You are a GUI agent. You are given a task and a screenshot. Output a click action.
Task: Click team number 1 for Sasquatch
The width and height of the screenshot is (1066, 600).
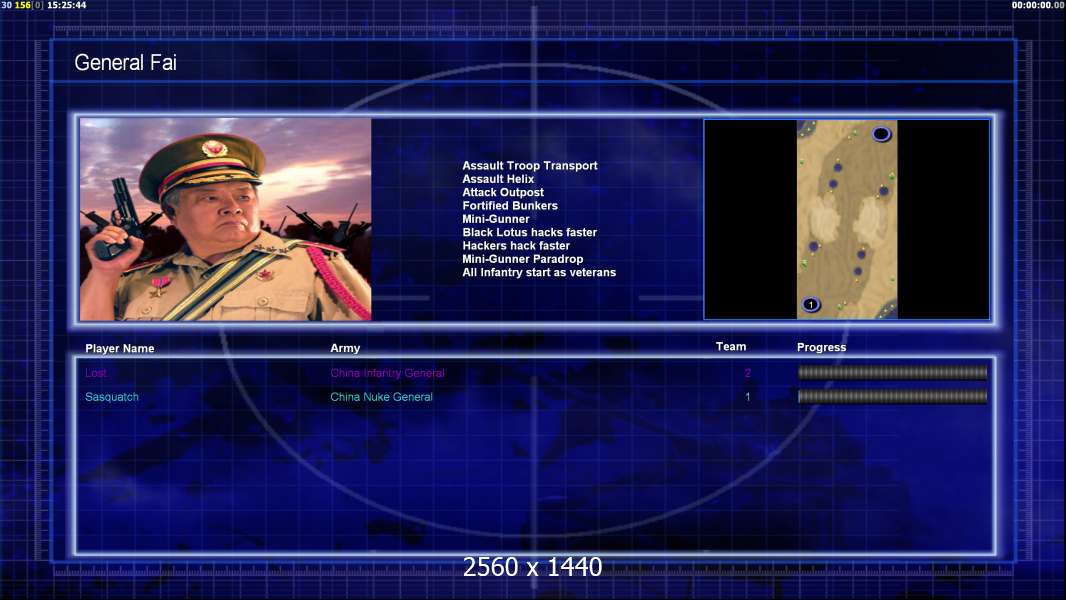point(747,397)
